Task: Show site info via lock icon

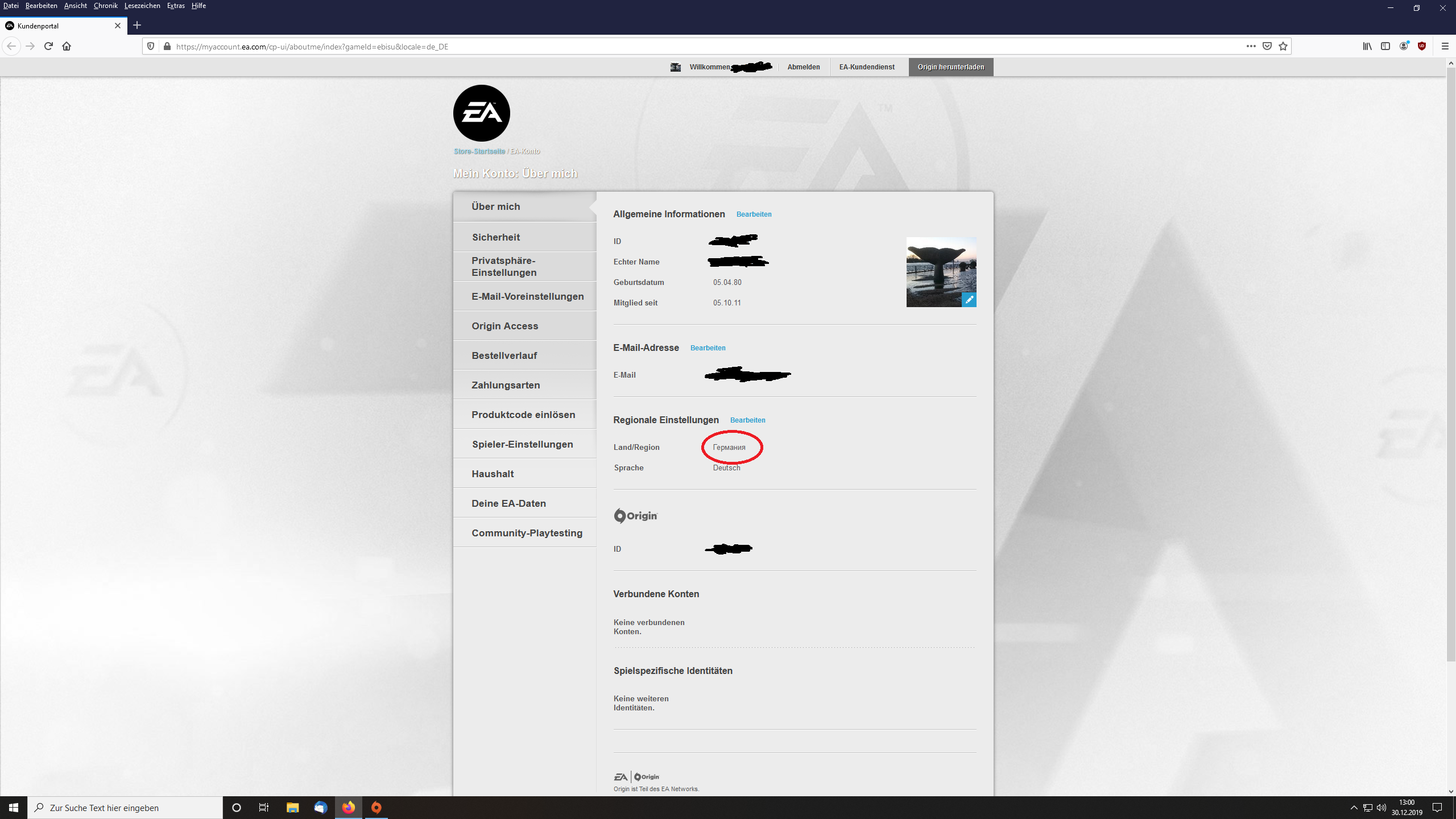Action: pyautogui.click(x=167, y=46)
